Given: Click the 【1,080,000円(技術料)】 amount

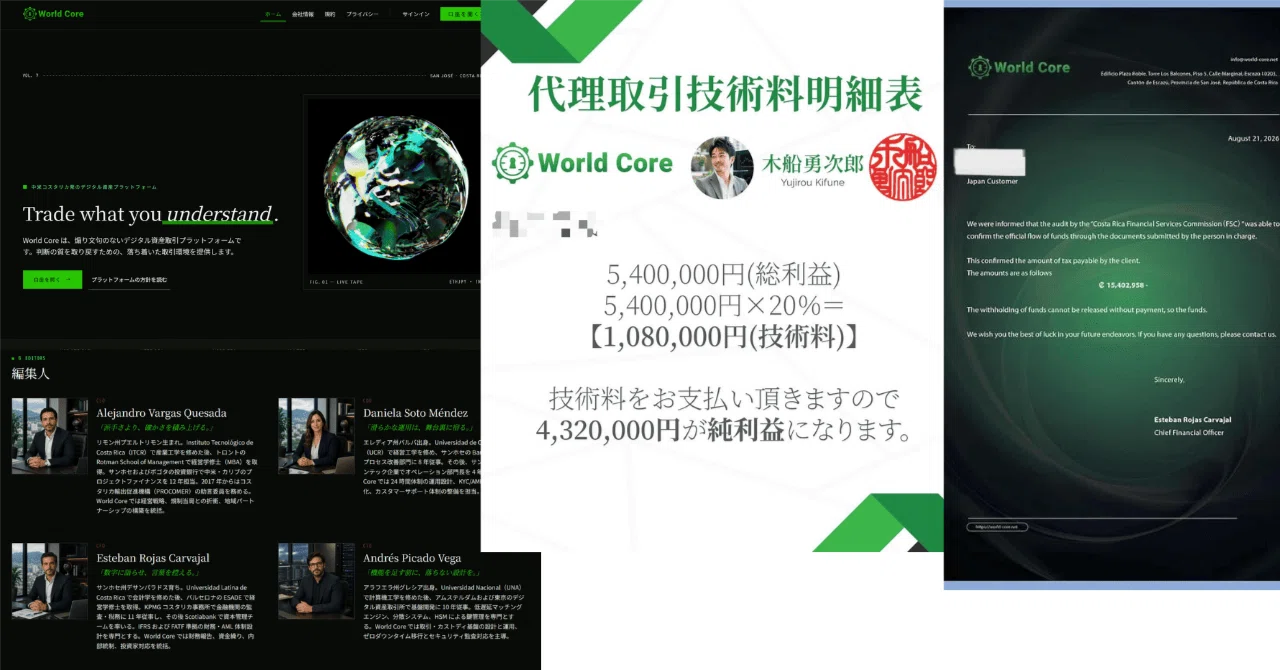Looking at the screenshot, I should point(723,337).
